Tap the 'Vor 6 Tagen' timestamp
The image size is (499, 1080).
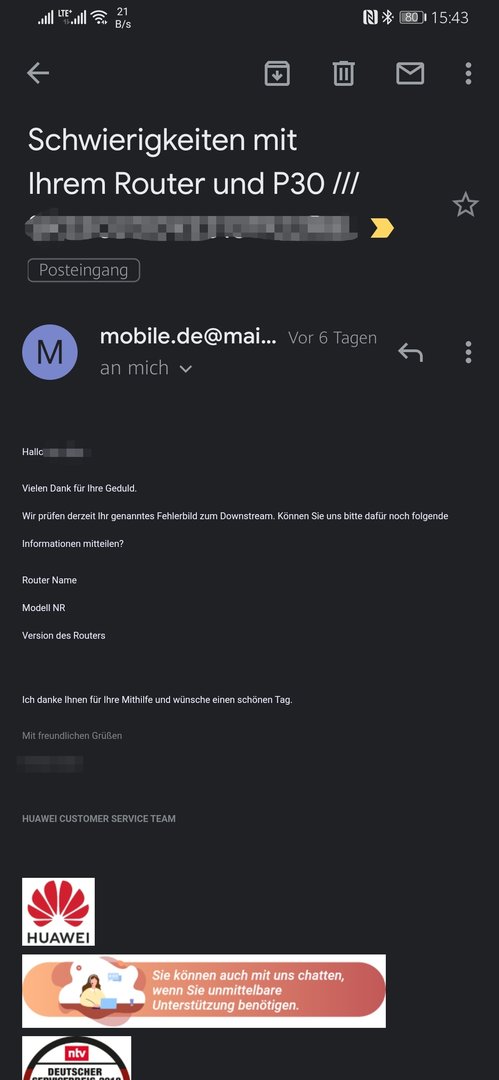(x=332, y=338)
